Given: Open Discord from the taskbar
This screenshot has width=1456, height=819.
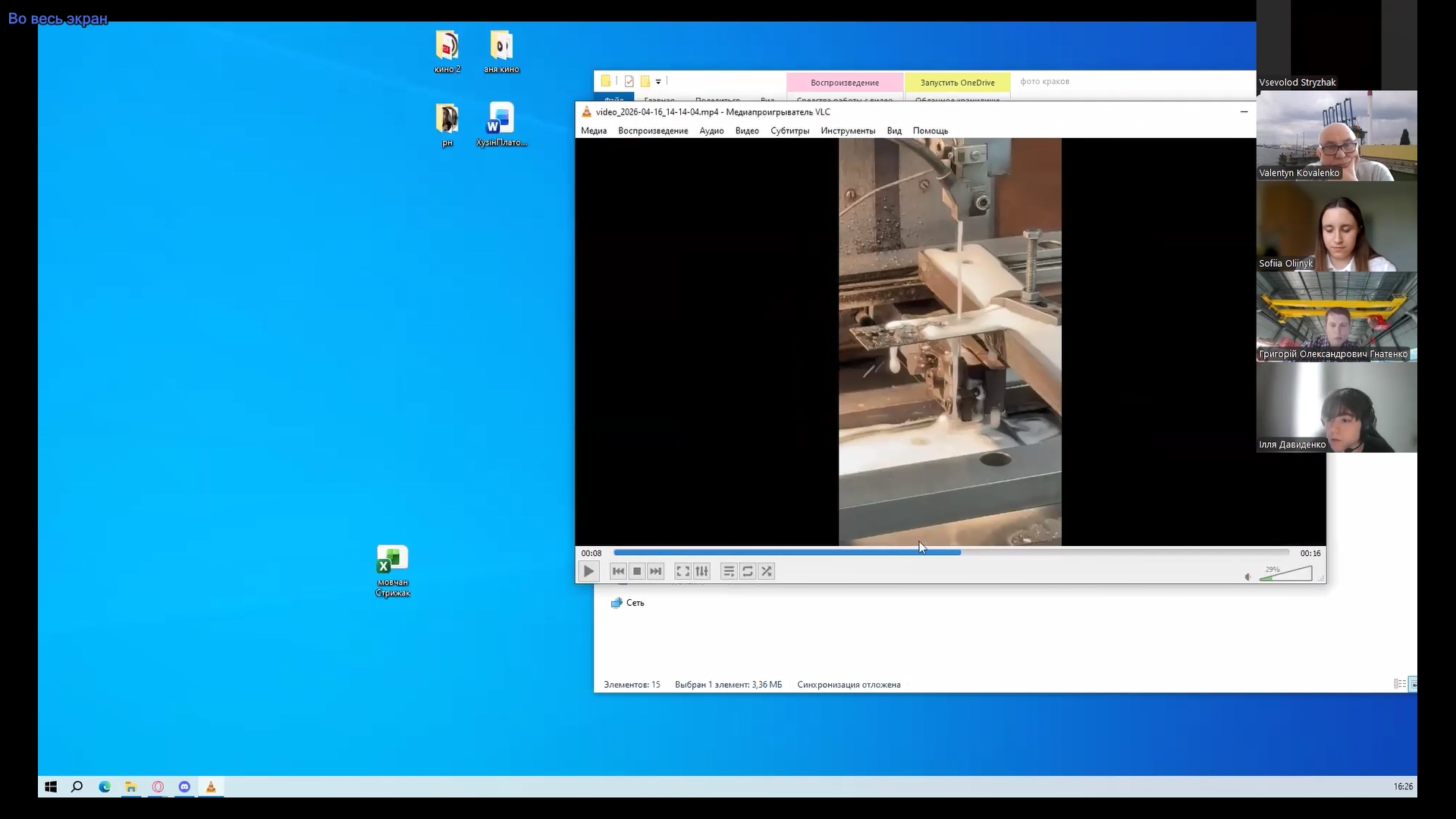Looking at the screenshot, I should click(184, 787).
